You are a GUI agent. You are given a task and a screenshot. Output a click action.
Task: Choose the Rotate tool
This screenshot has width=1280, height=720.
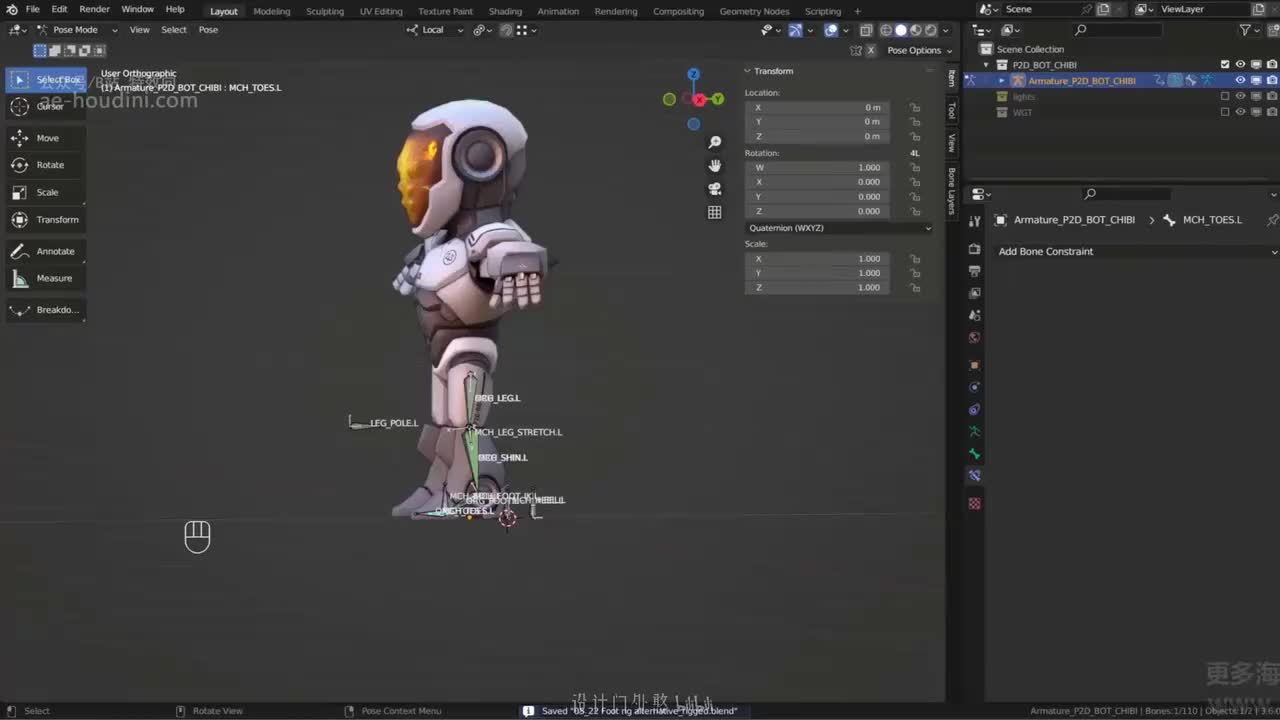(46, 165)
